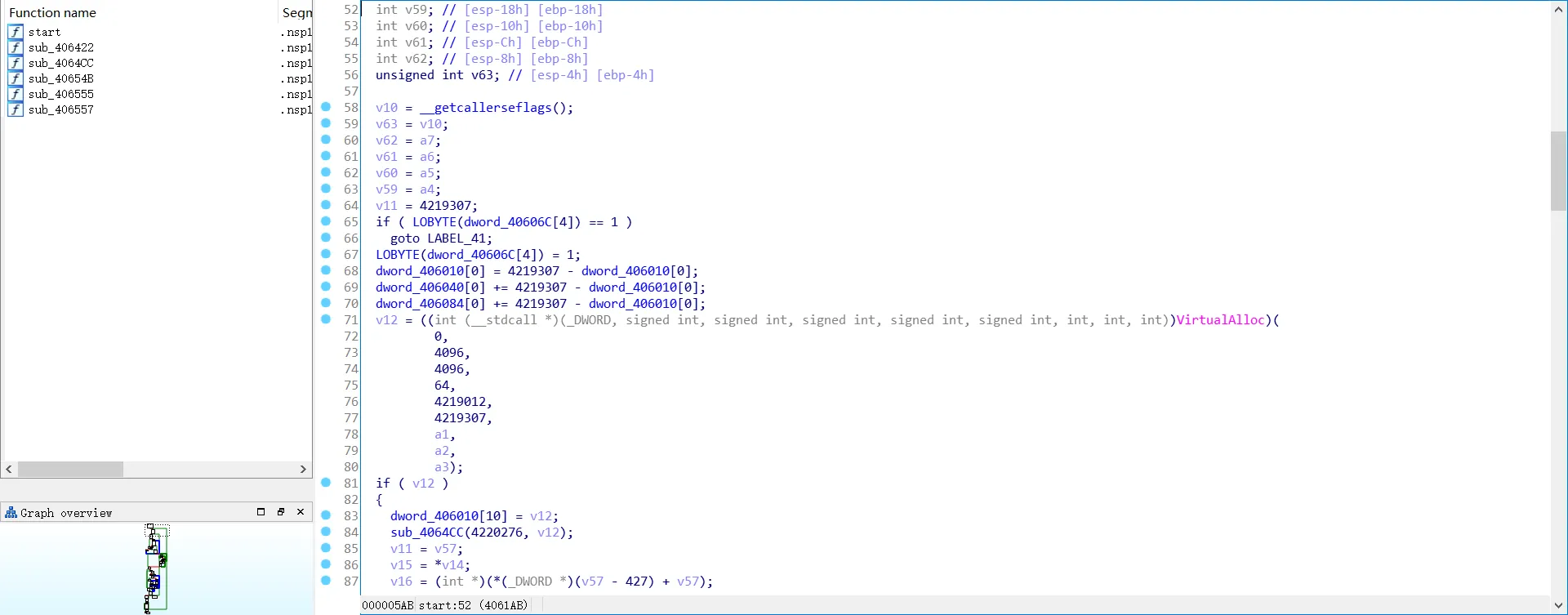Float the Graph overview panel
The image size is (1568, 615).
pos(281,512)
